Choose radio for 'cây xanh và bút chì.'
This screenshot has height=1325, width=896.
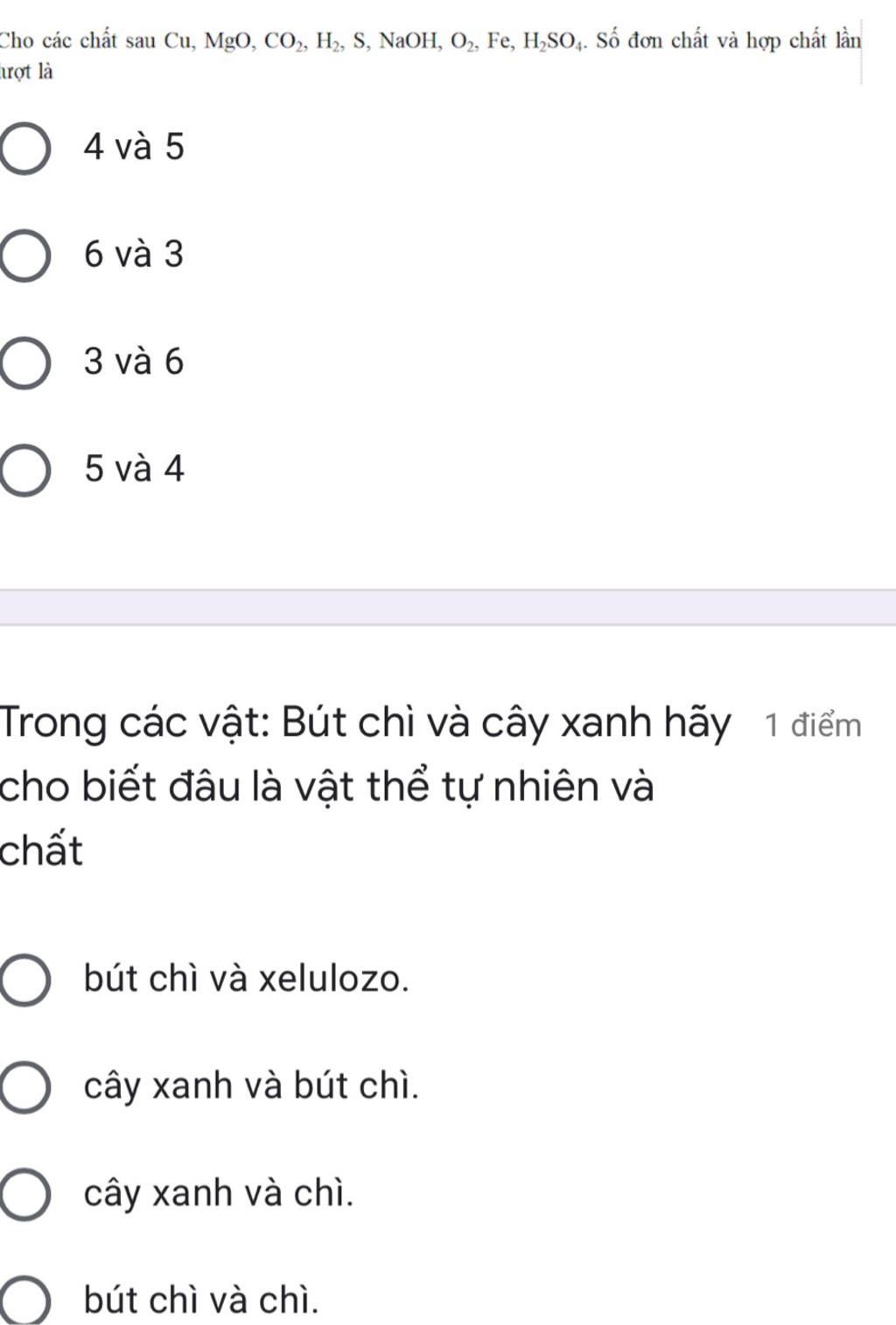24,1087
